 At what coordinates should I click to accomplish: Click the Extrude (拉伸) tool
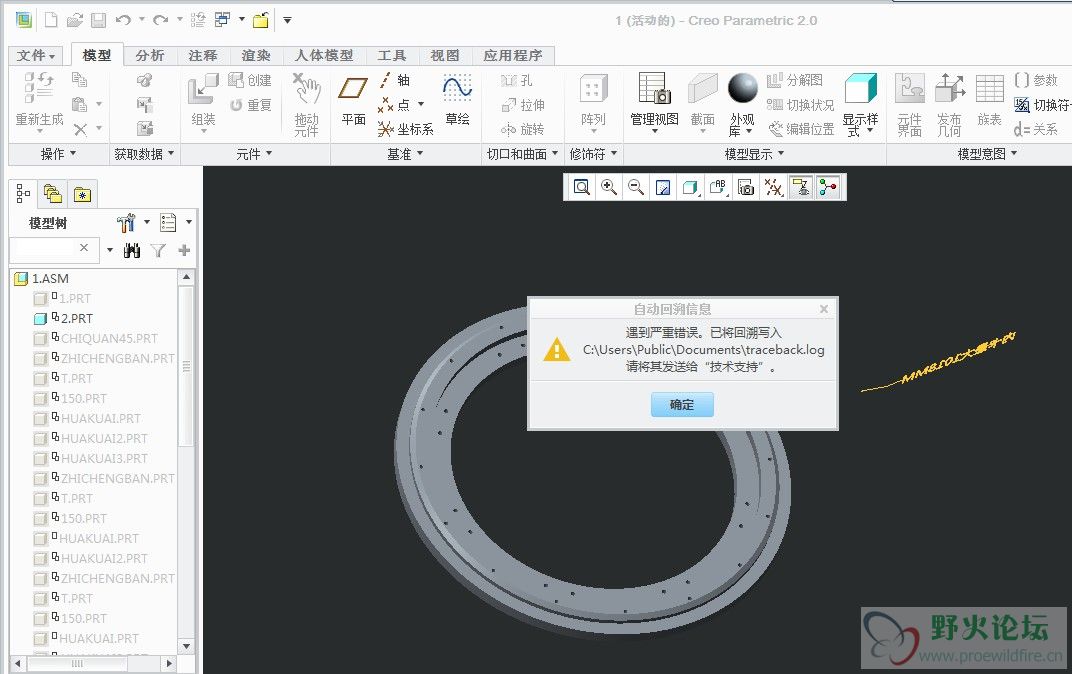coord(523,105)
